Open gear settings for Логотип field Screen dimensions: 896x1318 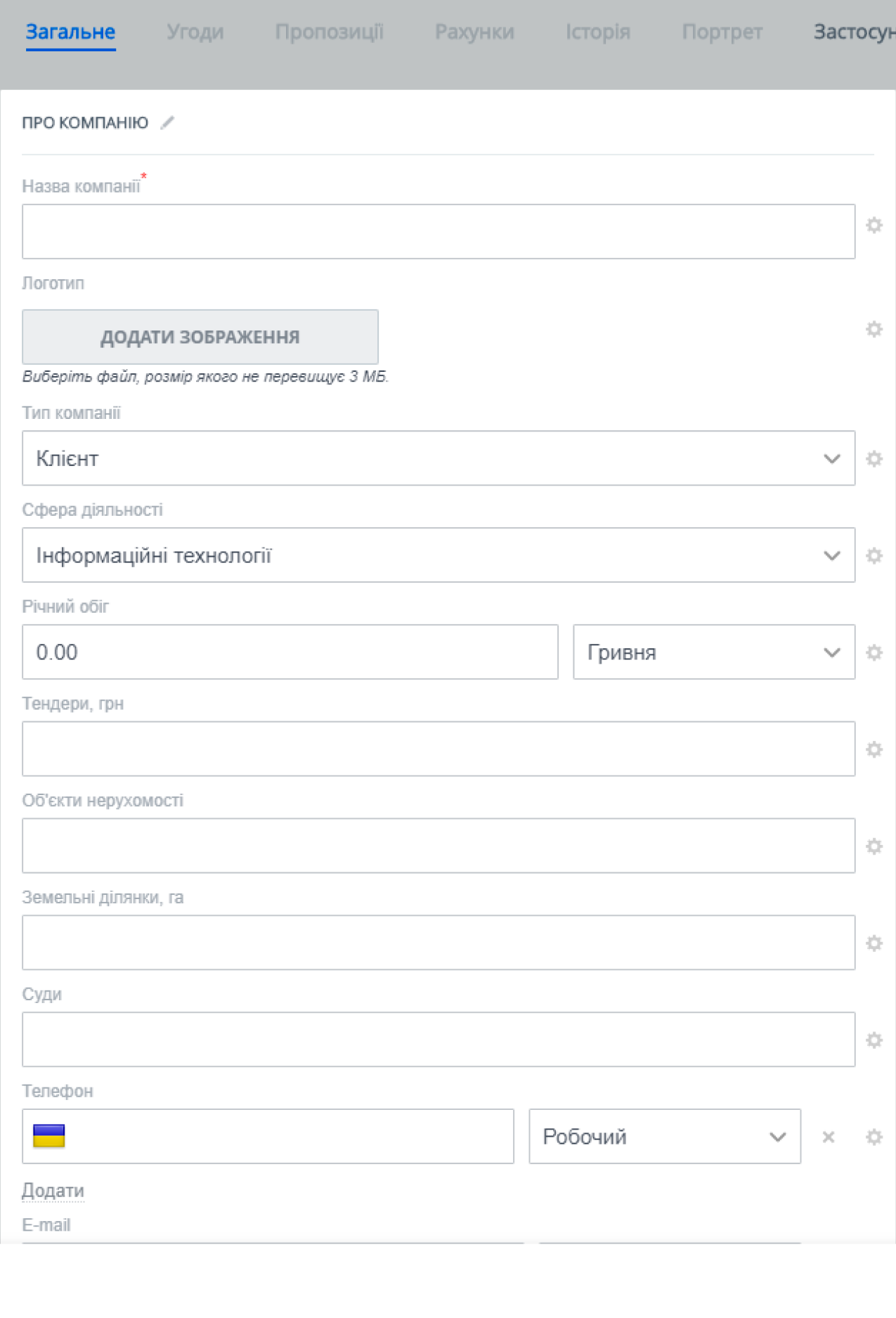[874, 329]
